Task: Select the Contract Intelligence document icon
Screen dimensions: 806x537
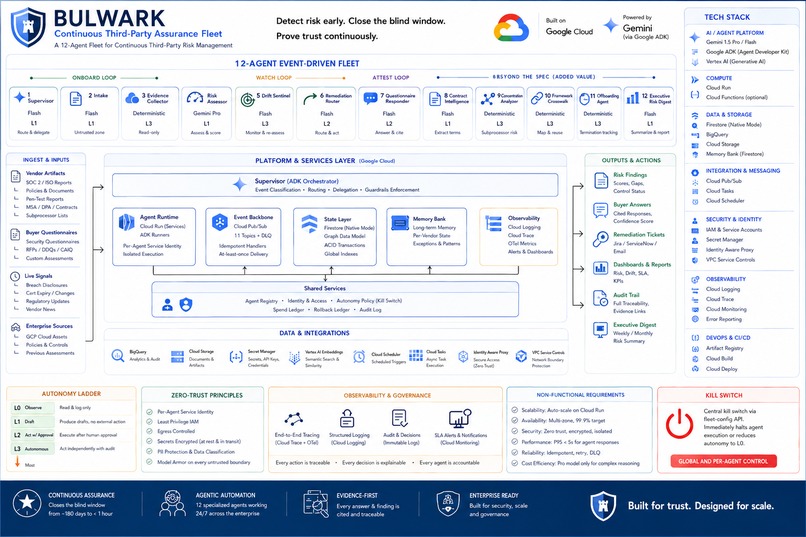Action: click(435, 99)
